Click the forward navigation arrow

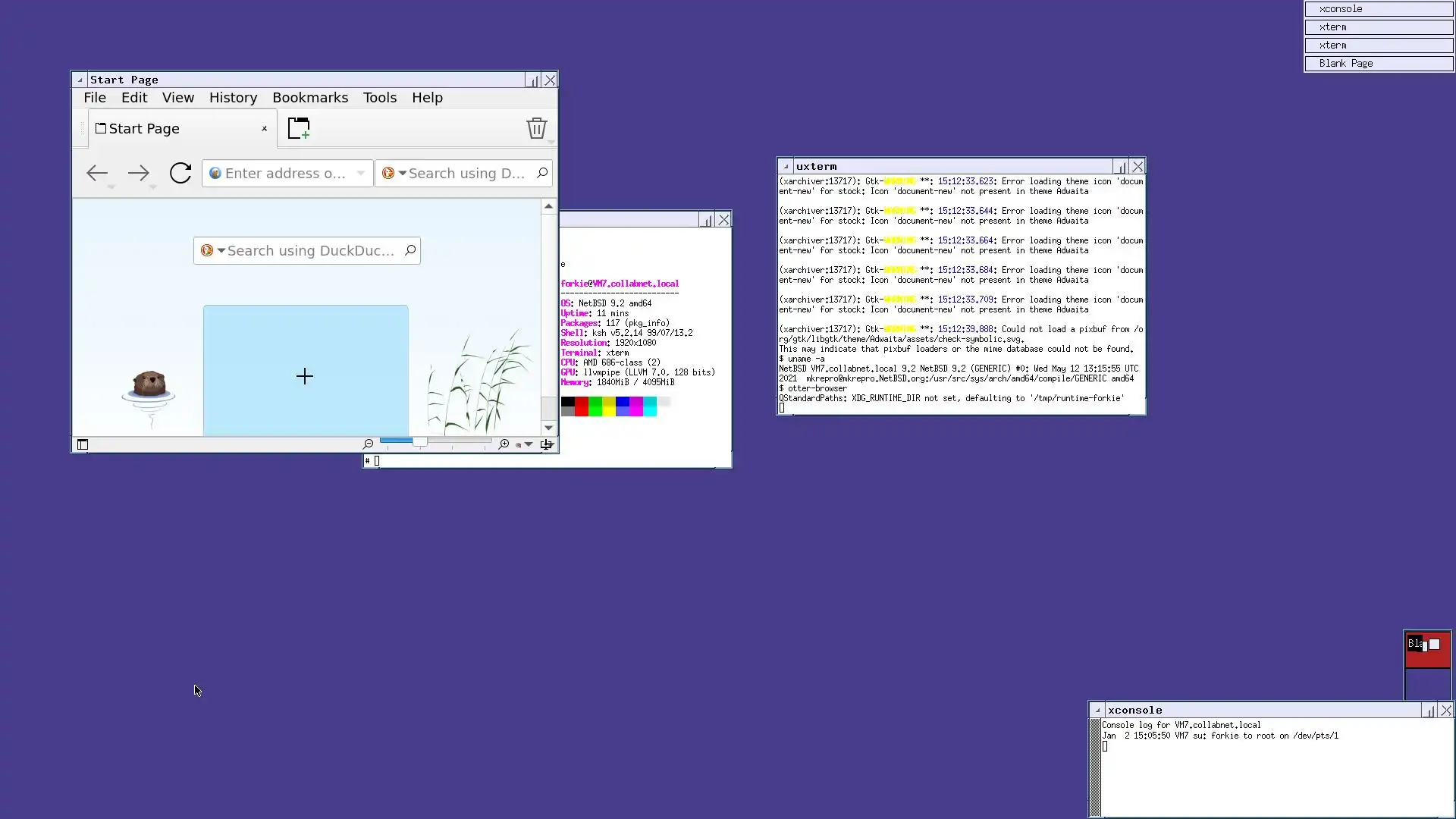pyautogui.click(x=138, y=173)
